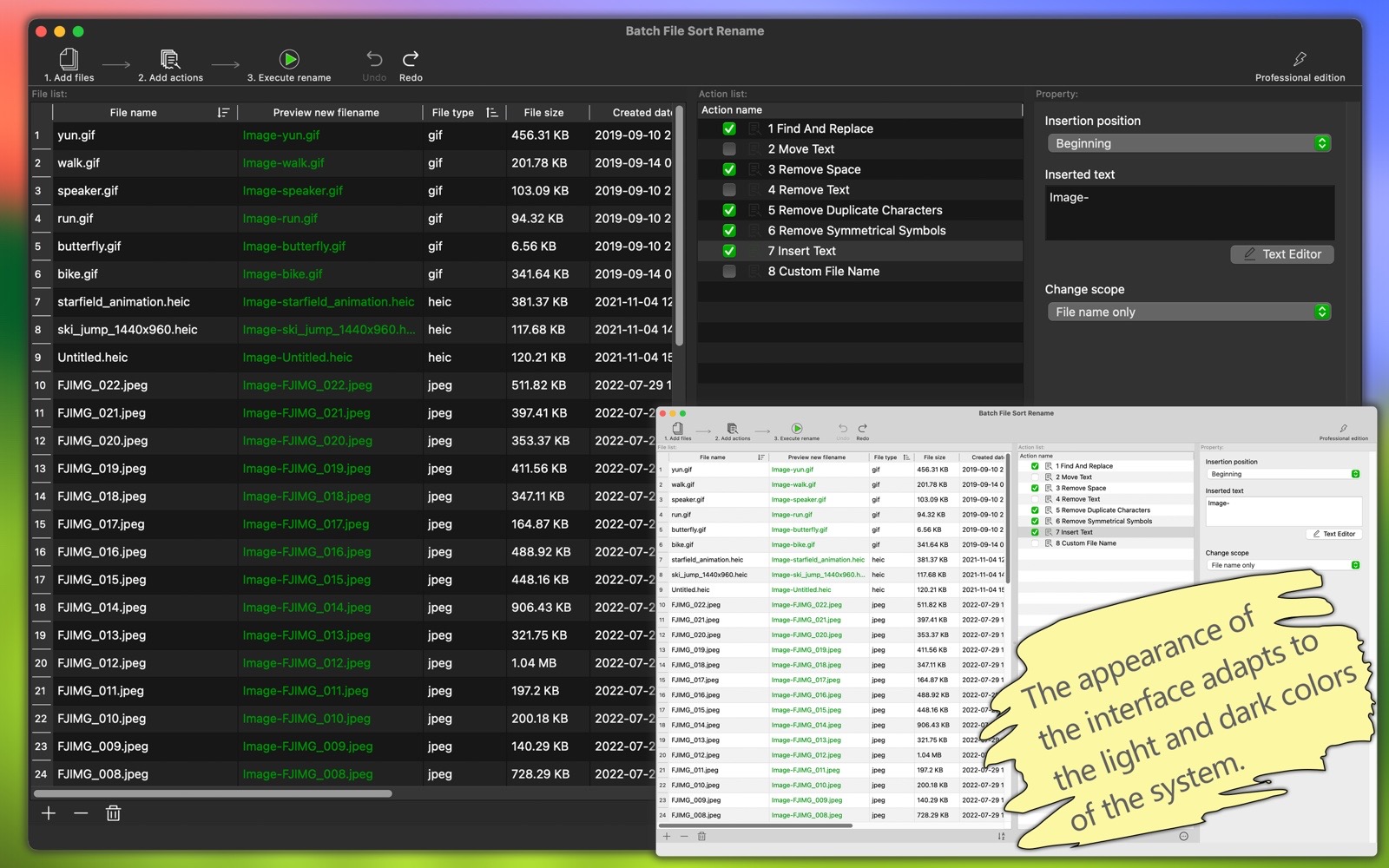Click the Text Editor button

pos(1281,254)
